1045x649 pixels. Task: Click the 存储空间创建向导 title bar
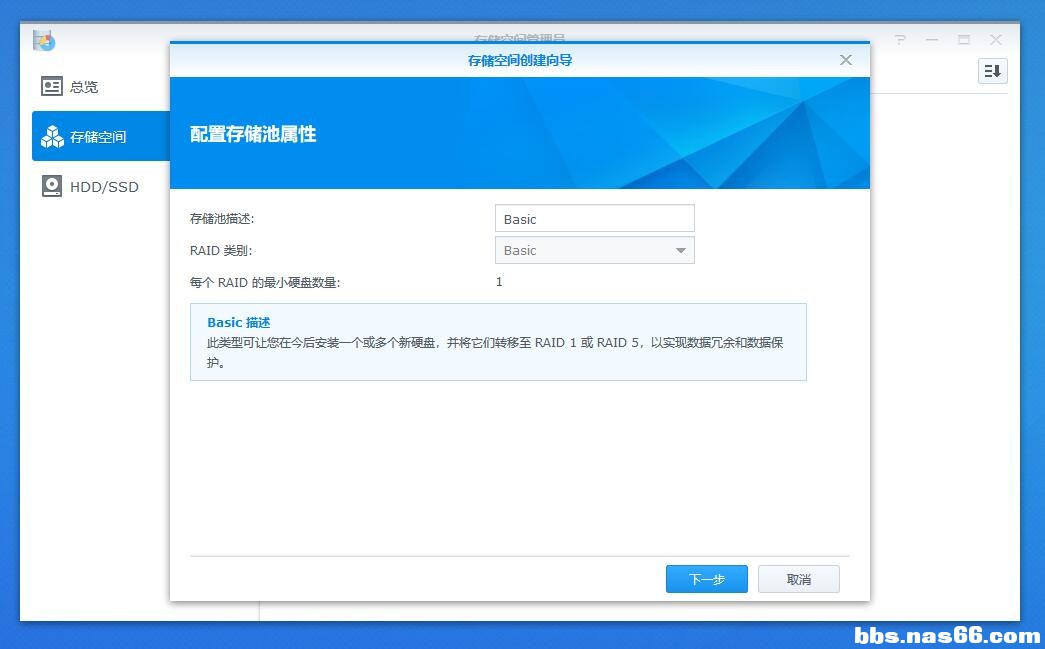tap(520, 60)
